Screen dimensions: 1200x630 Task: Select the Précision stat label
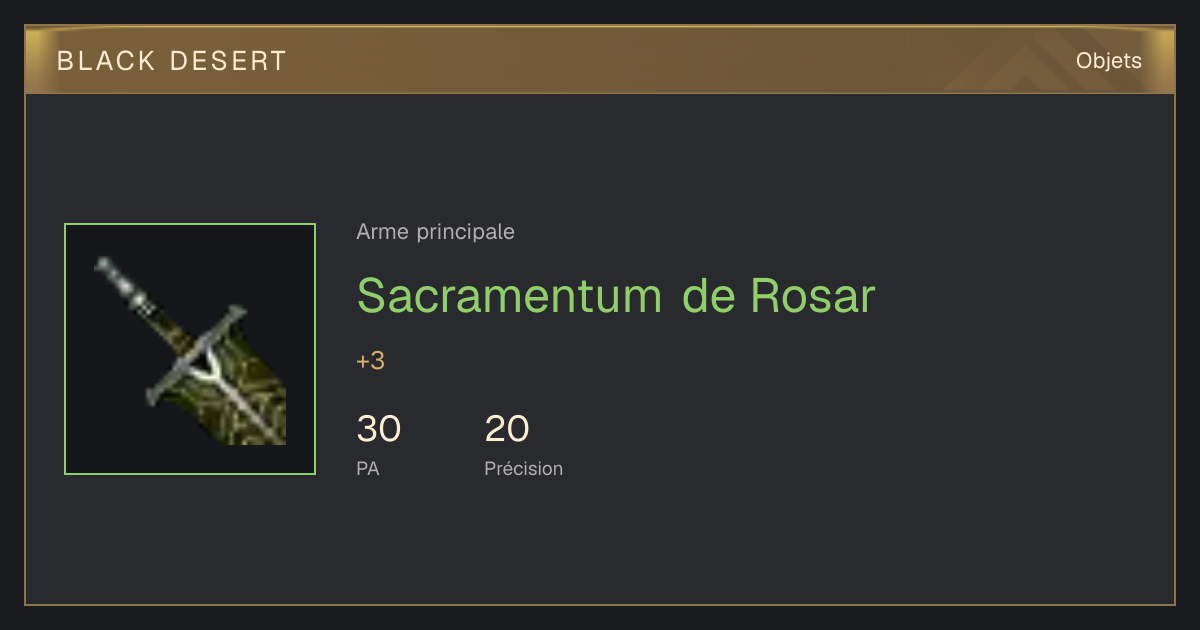point(524,468)
